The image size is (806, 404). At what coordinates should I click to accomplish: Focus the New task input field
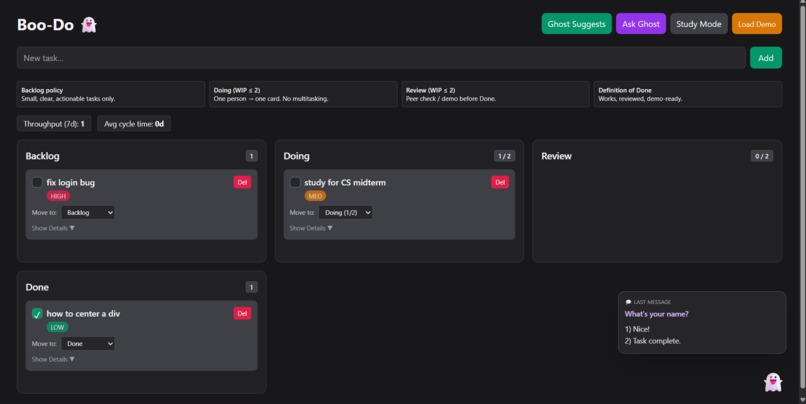381,58
